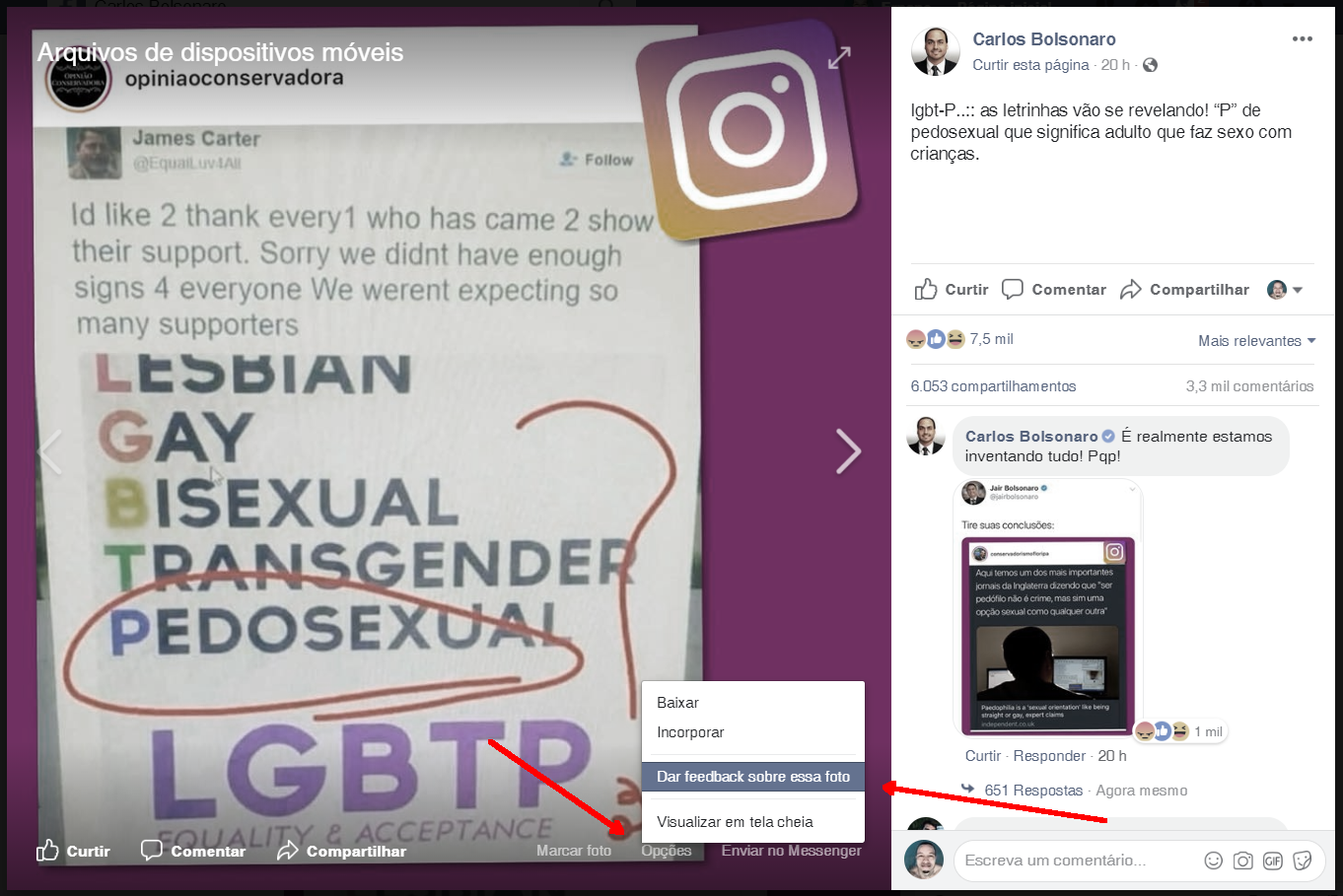The image size is (1343, 896).
Task: Expand the Mais relevantes comment sorting dropdown
Action: [x=1257, y=341]
